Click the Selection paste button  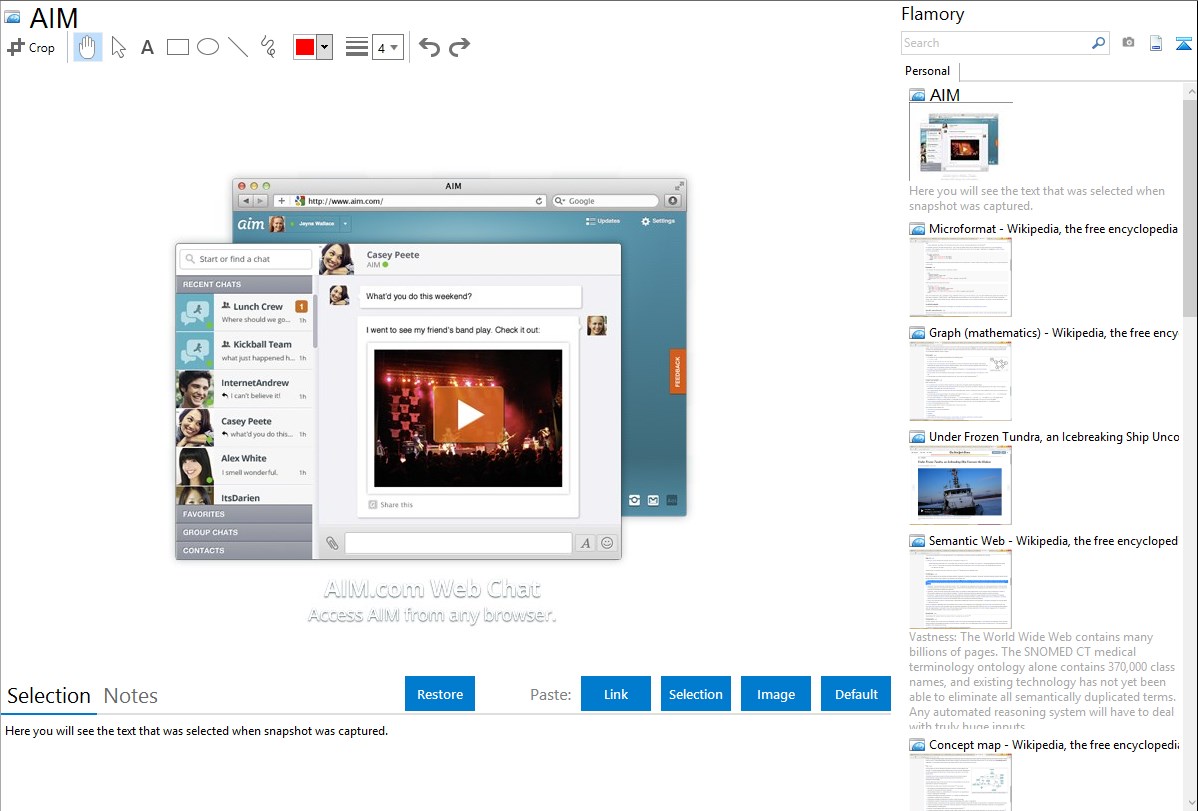(x=696, y=694)
